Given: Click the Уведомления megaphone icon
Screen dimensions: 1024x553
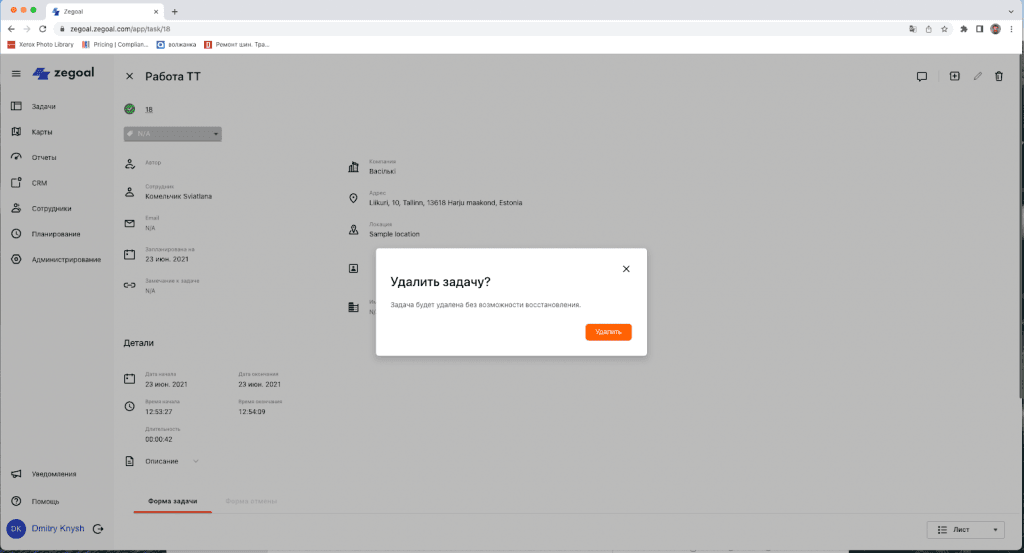Looking at the screenshot, I should tap(16, 474).
